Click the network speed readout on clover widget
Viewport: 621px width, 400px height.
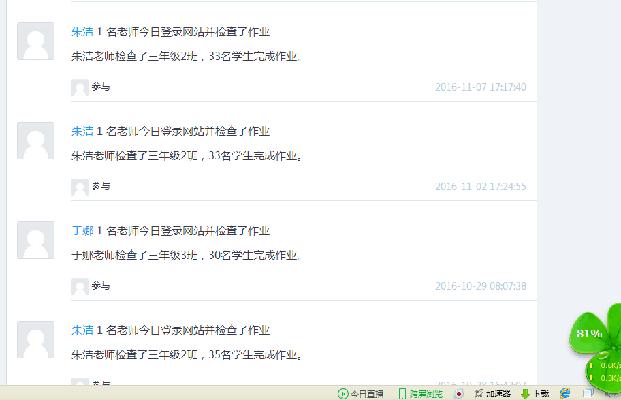coord(605,371)
